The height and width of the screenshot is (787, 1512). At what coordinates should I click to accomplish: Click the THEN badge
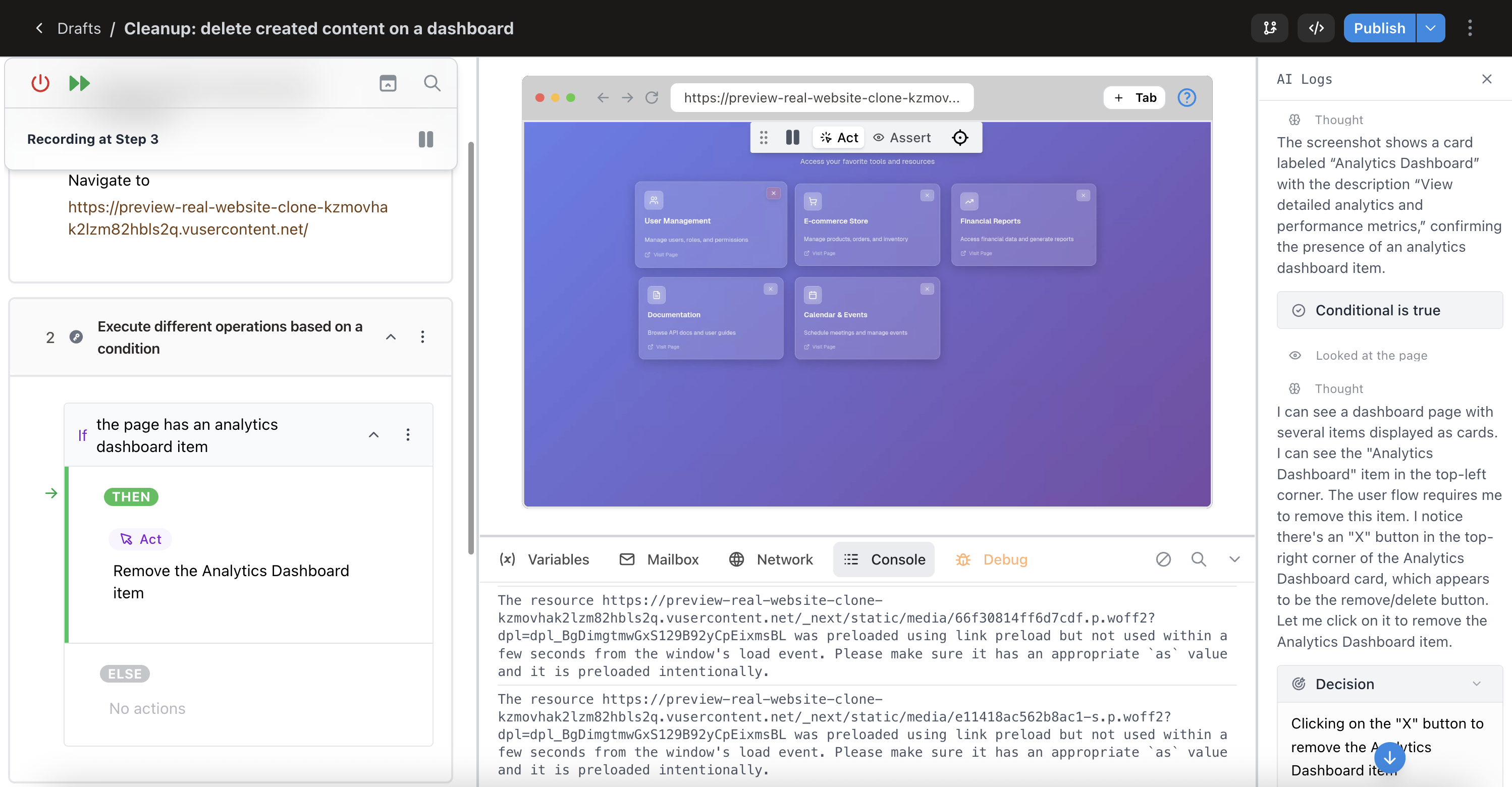131,496
